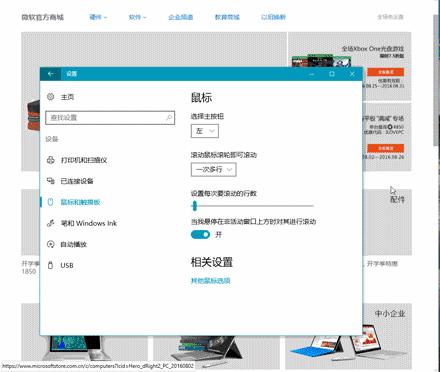Click the autoplay icon beside 自动播放

click(50, 244)
